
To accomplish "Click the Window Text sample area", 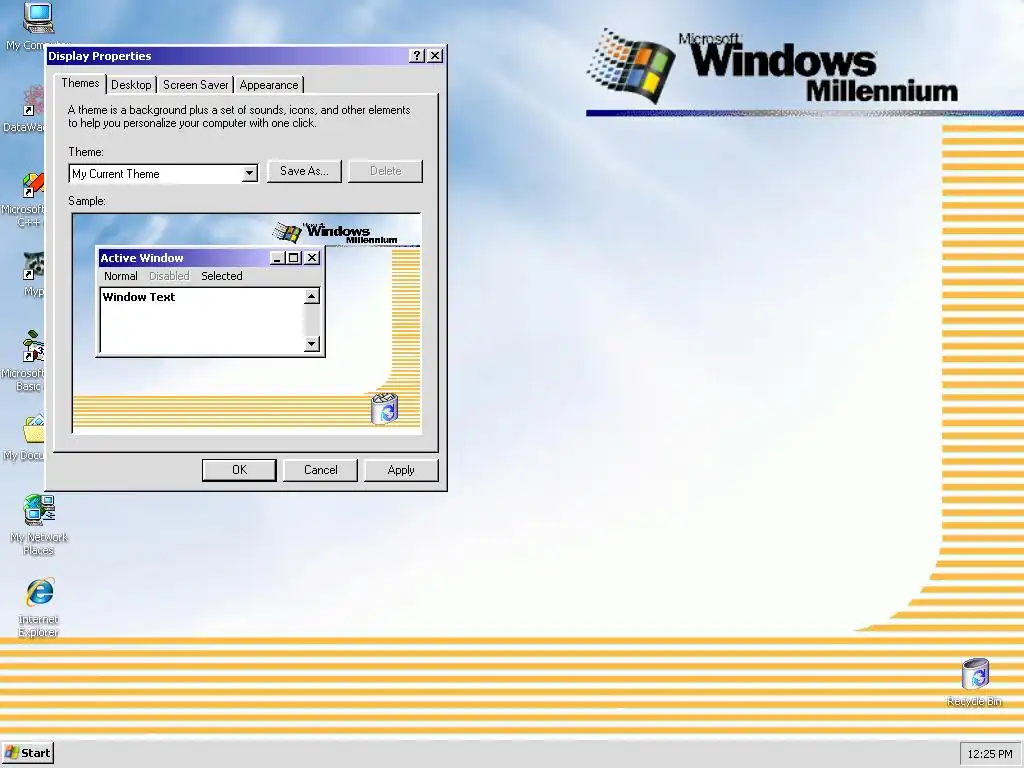I will tap(202, 320).
